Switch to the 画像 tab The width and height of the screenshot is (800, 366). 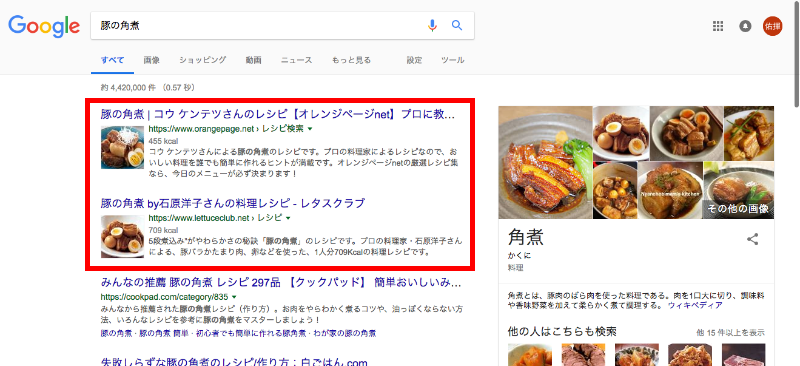pos(152,60)
